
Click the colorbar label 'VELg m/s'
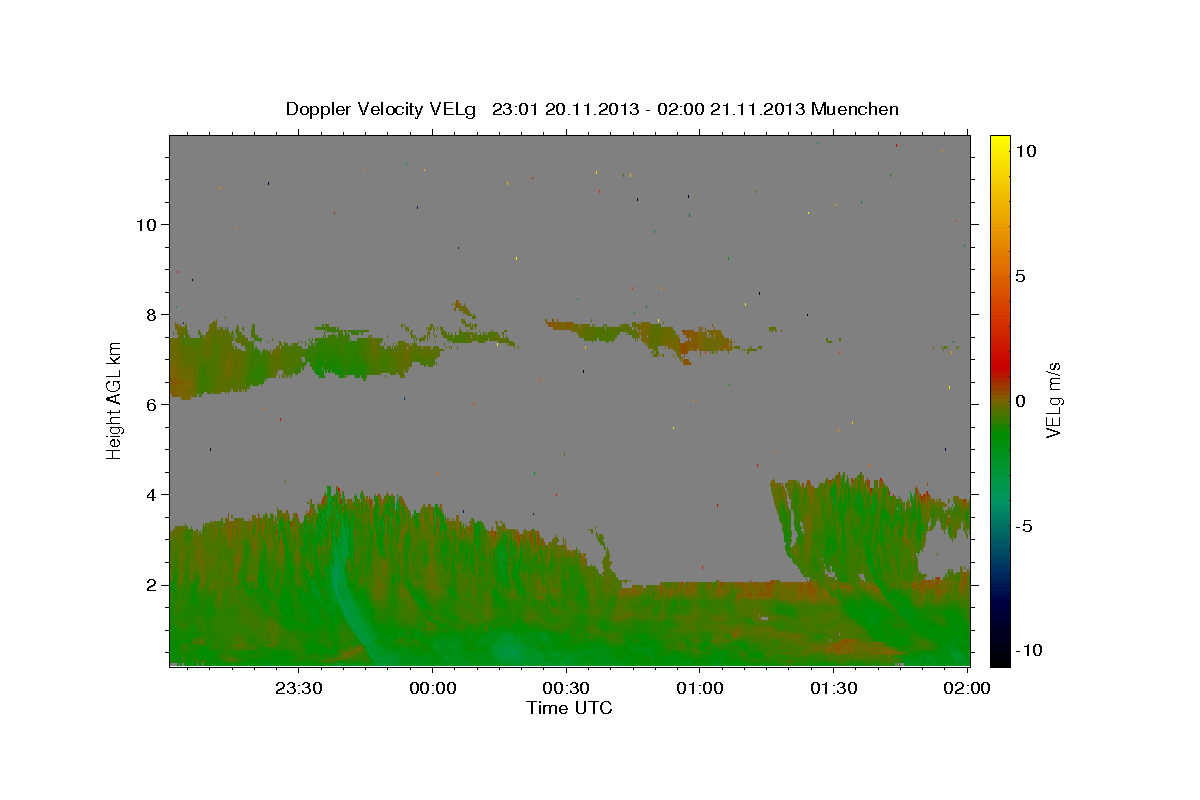click(1053, 400)
